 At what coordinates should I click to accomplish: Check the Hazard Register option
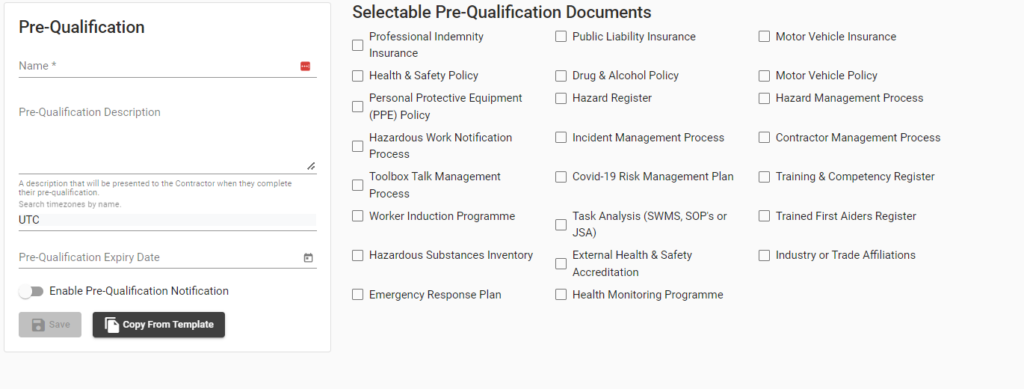point(560,98)
